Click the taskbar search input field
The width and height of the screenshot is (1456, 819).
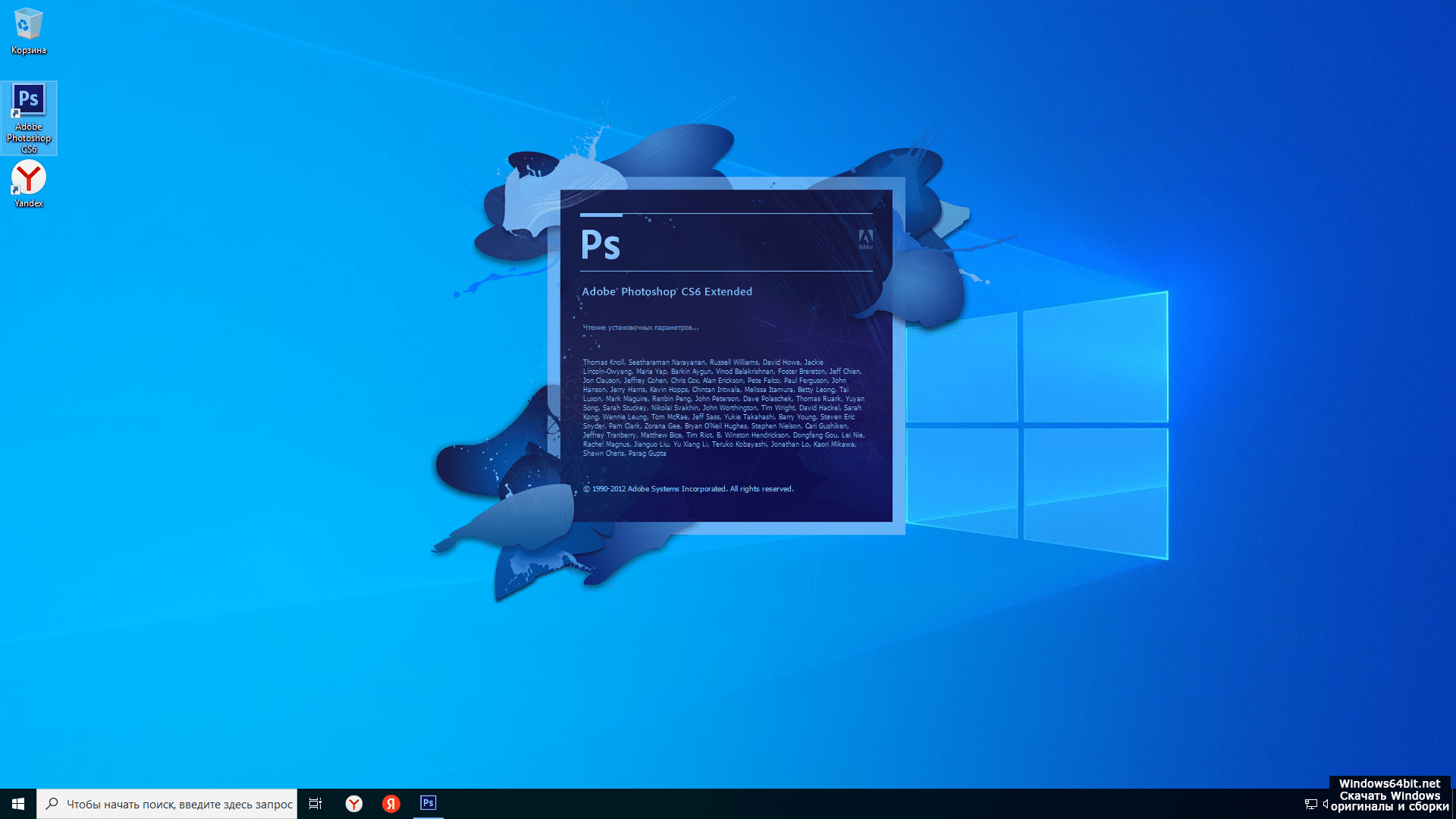pos(179,805)
